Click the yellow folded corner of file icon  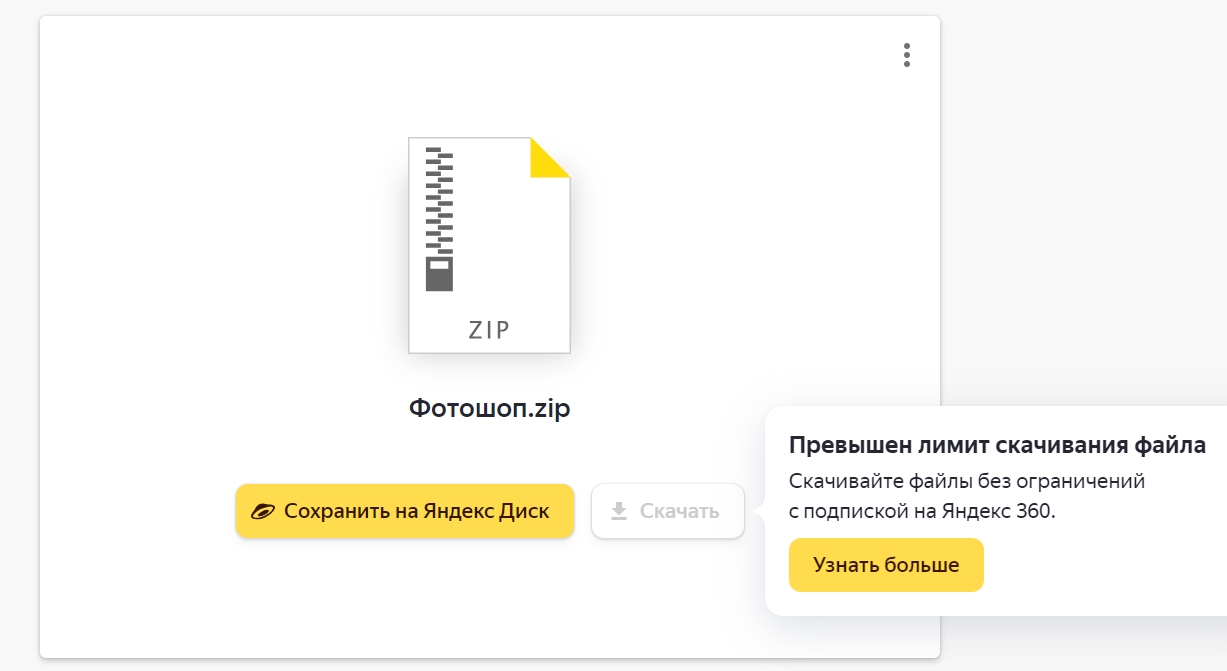point(548,157)
